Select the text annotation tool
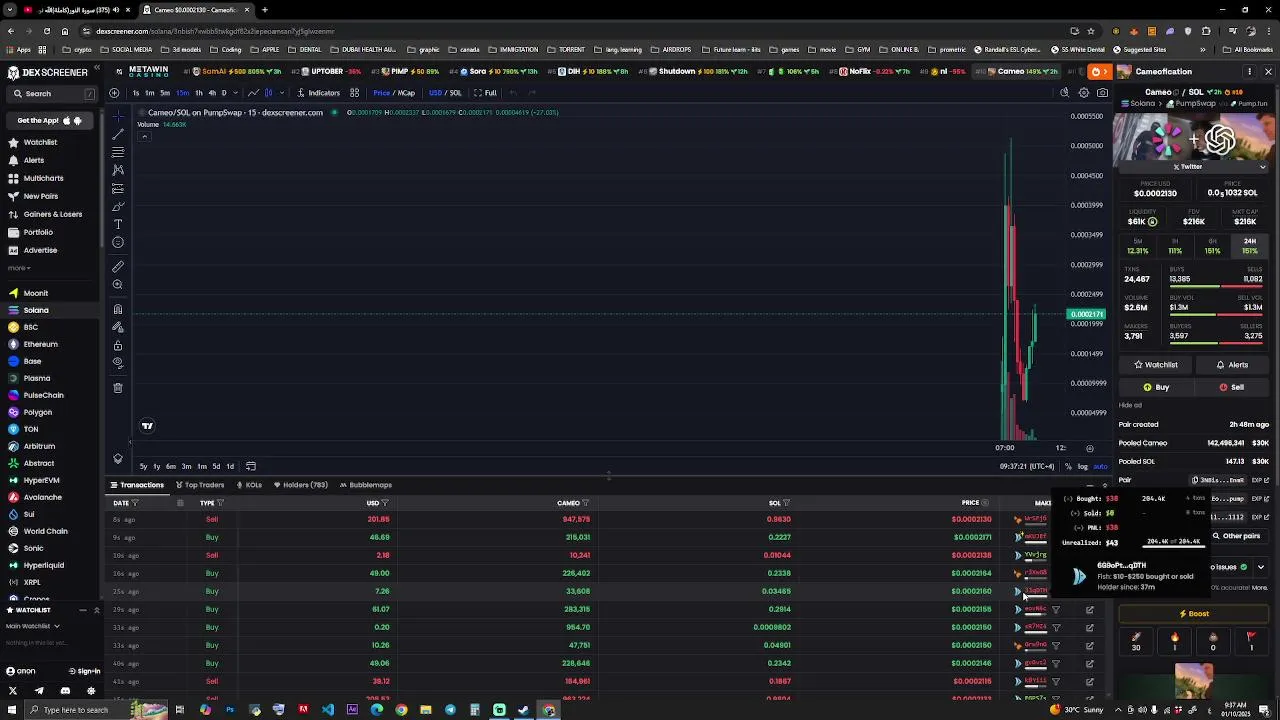The image size is (1280, 720). 118,224
